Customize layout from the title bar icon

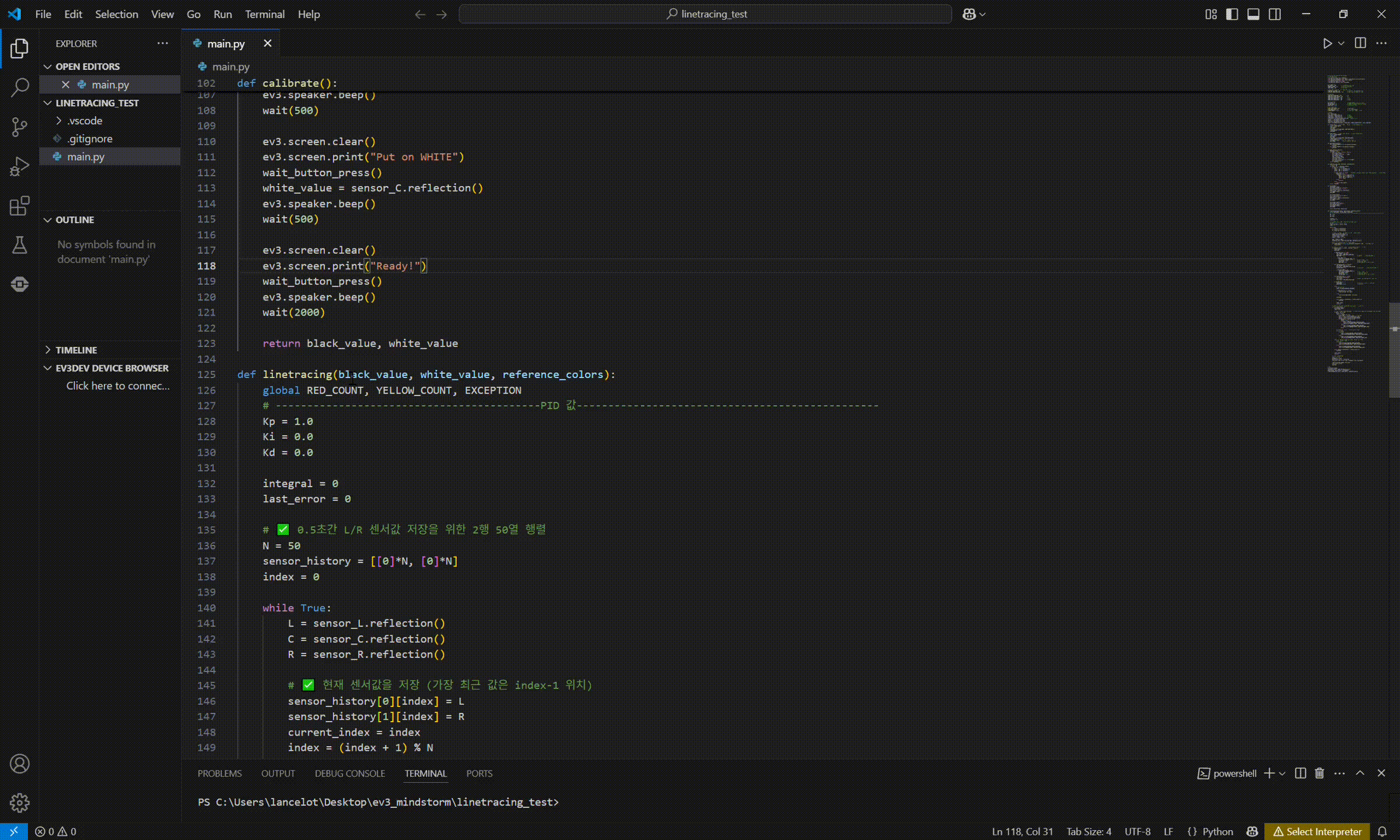point(1211,14)
